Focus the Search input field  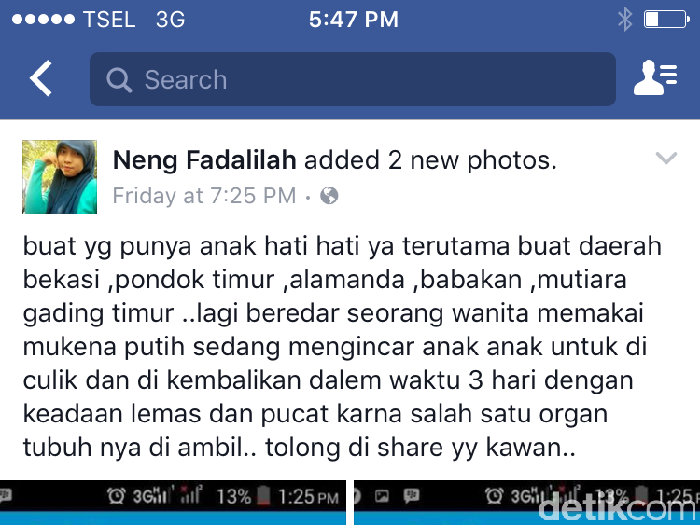pos(353,79)
